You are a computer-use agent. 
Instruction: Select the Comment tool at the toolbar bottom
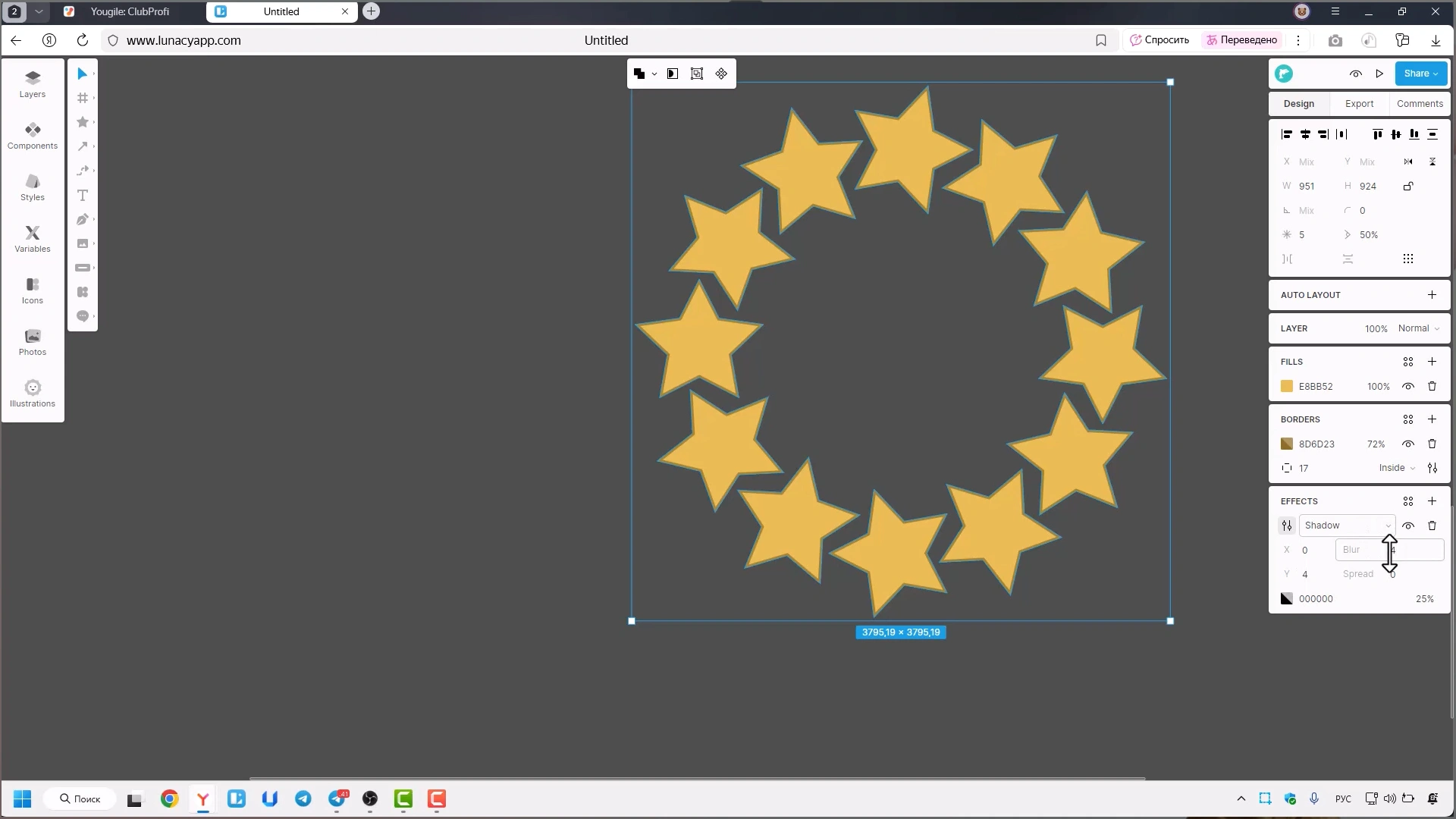click(x=83, y=316)
